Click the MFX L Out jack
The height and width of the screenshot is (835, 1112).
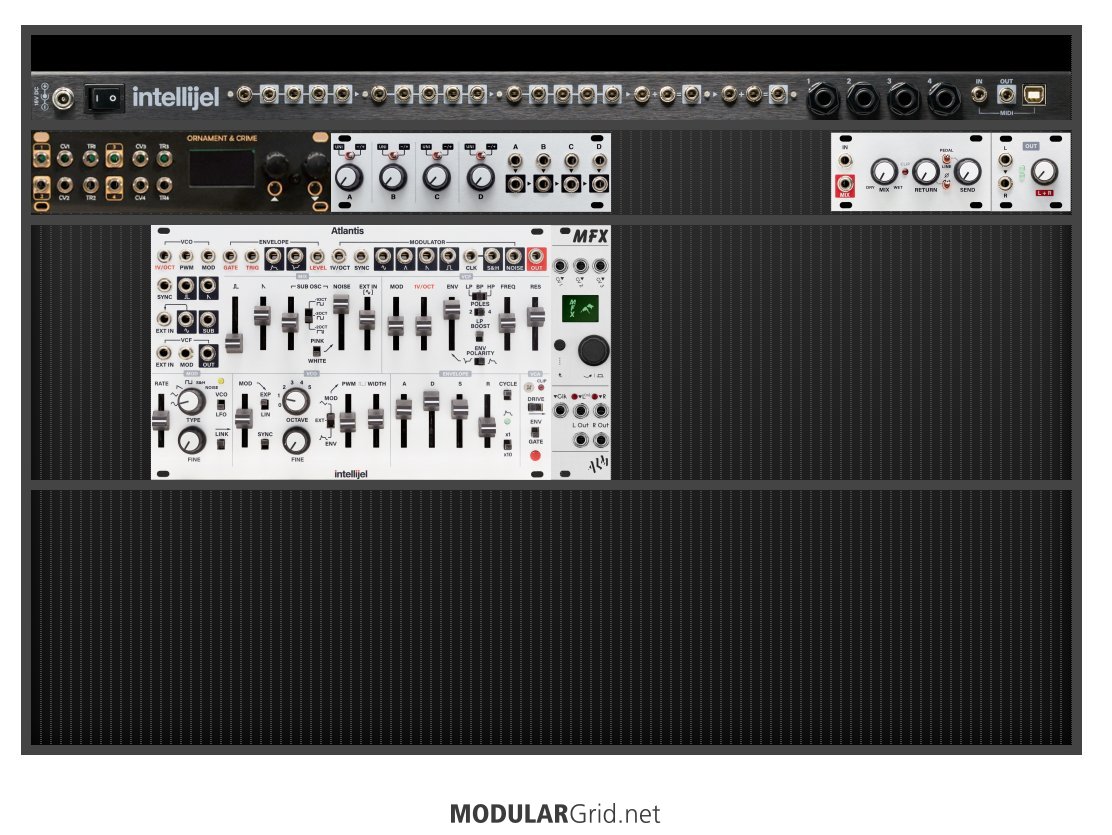click(581, 440)
